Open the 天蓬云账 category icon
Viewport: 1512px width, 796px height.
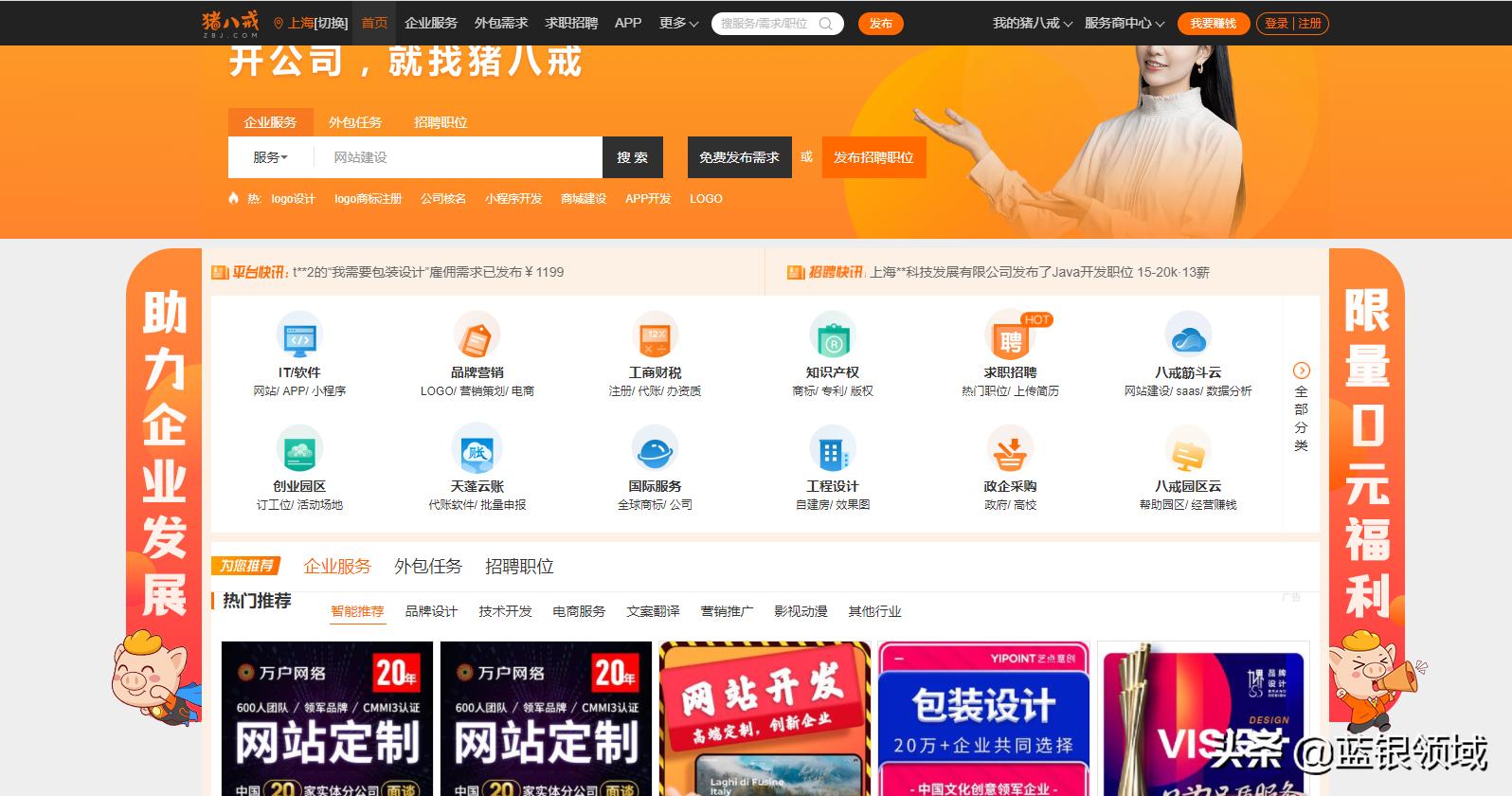click(x=477, y=449)
